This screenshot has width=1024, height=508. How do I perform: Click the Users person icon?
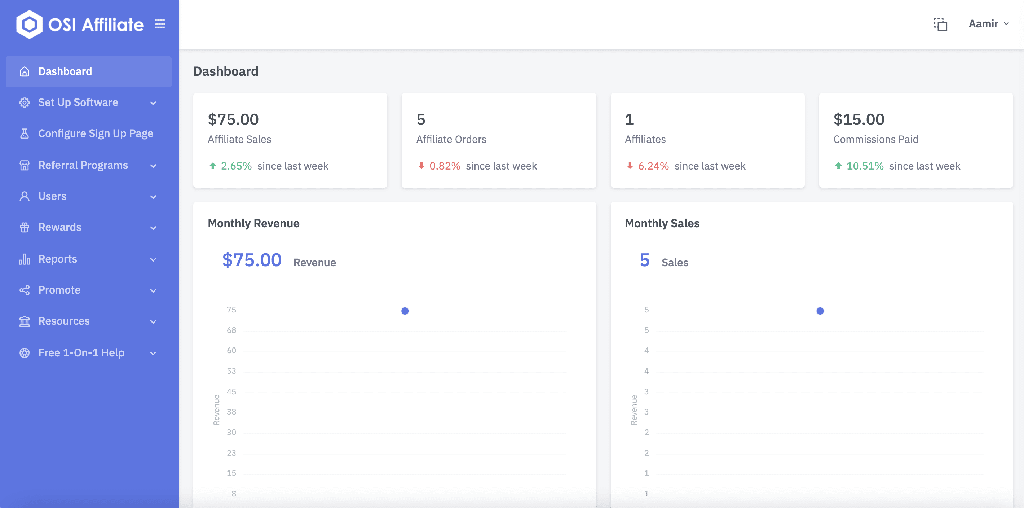tap(24, 197)
